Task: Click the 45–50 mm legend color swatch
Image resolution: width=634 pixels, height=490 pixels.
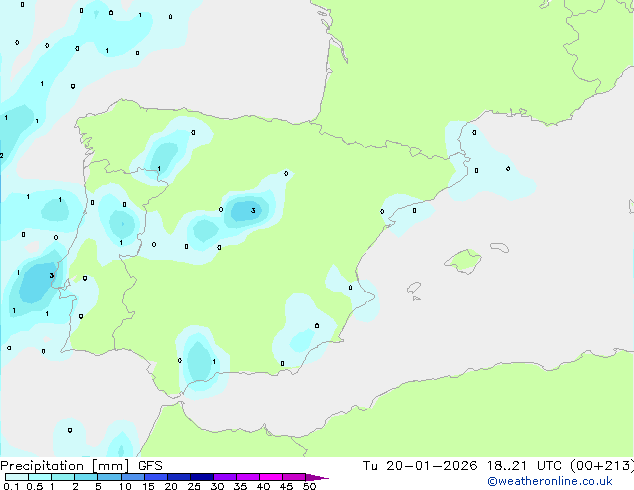Action: point(294,477)
